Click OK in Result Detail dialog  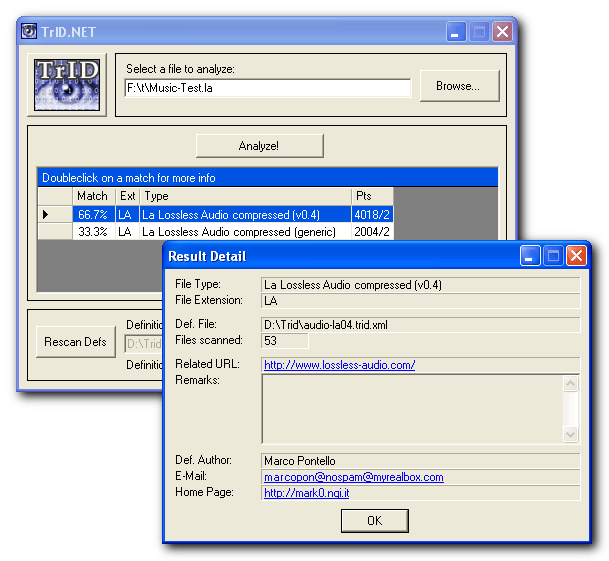pyautogui.click(x=375, y=521)
